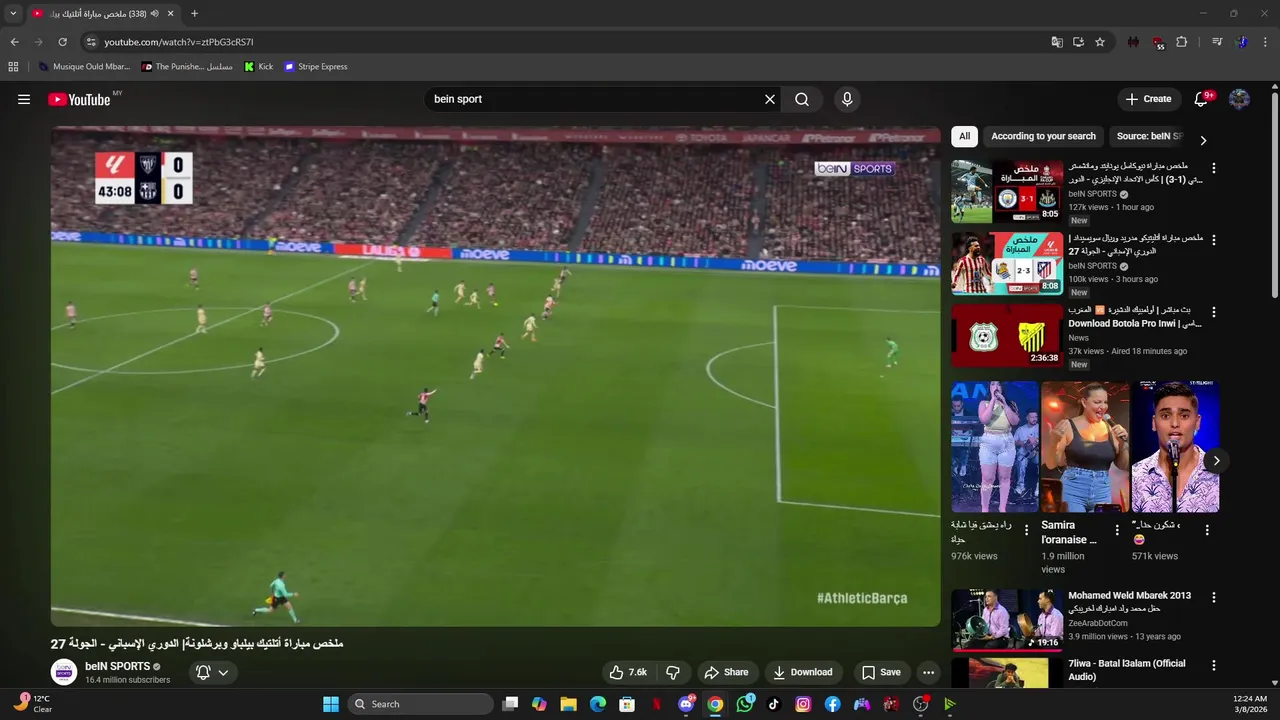
Task: Open the 8:05 highlights thumbnail with 3-1 score
Action: pyautogui.click(x=1007, y=191)
